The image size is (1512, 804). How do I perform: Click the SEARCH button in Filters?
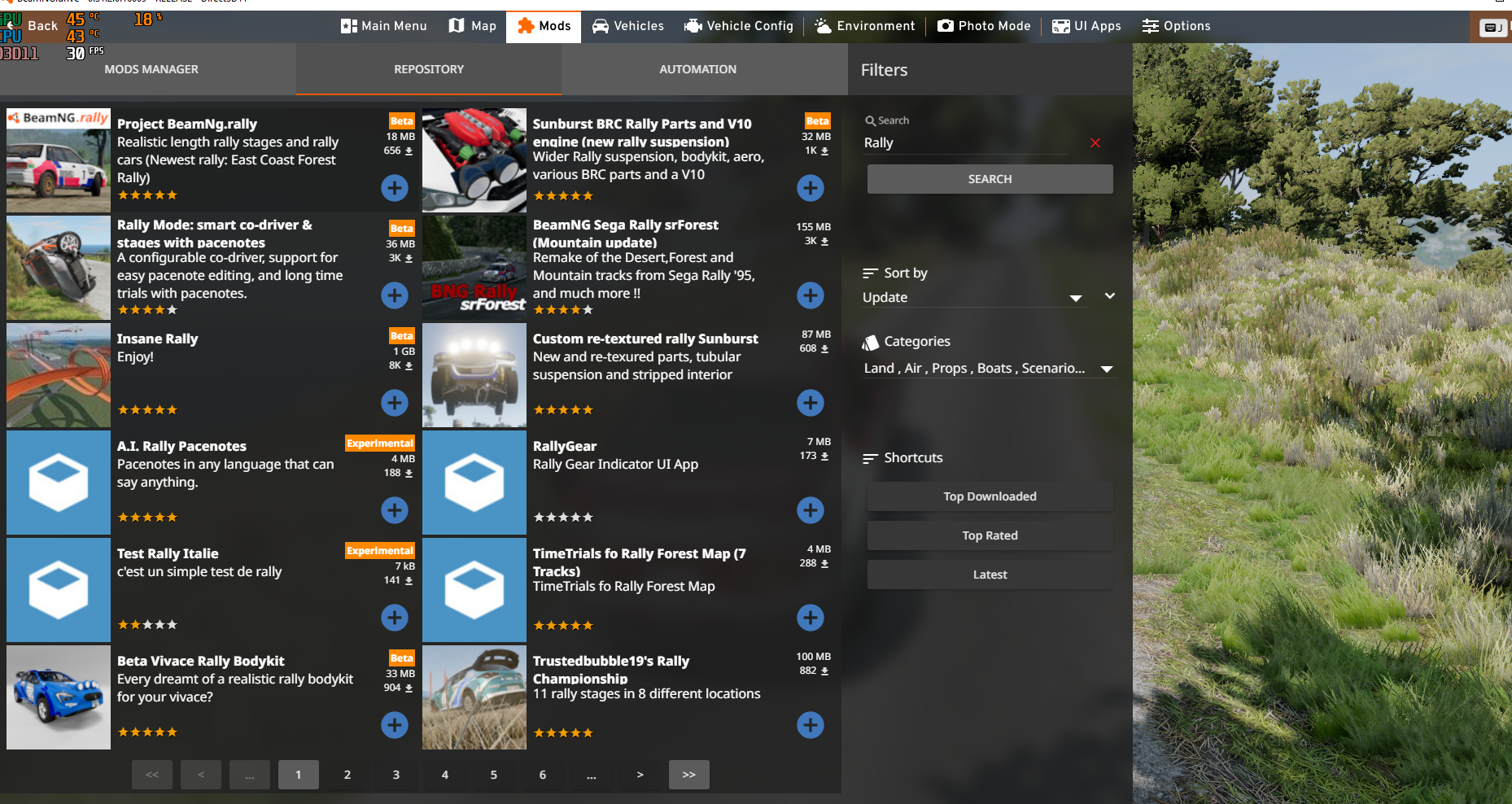coord(990,179)
